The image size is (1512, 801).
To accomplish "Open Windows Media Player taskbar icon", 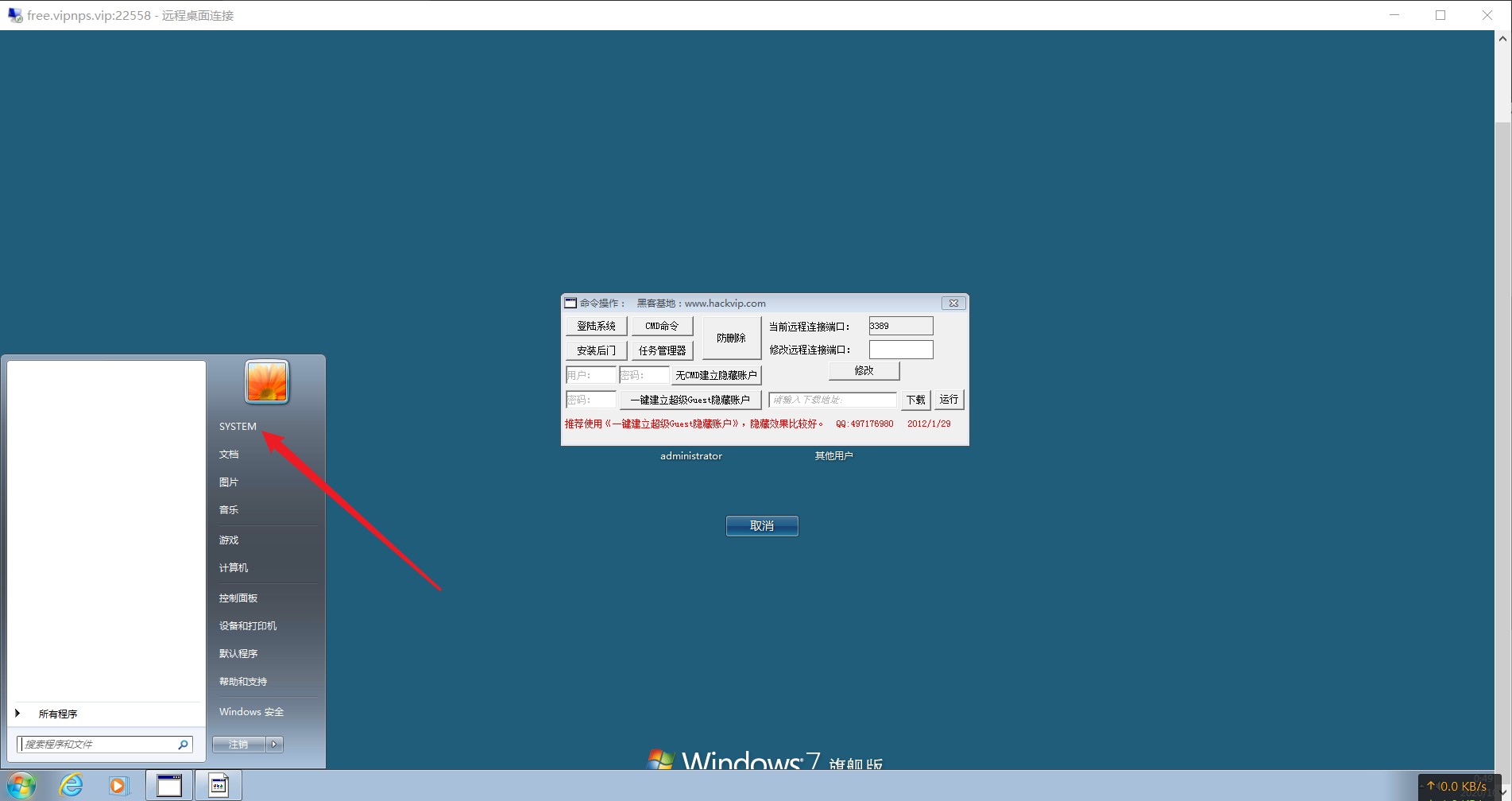I will coord(118,786).
